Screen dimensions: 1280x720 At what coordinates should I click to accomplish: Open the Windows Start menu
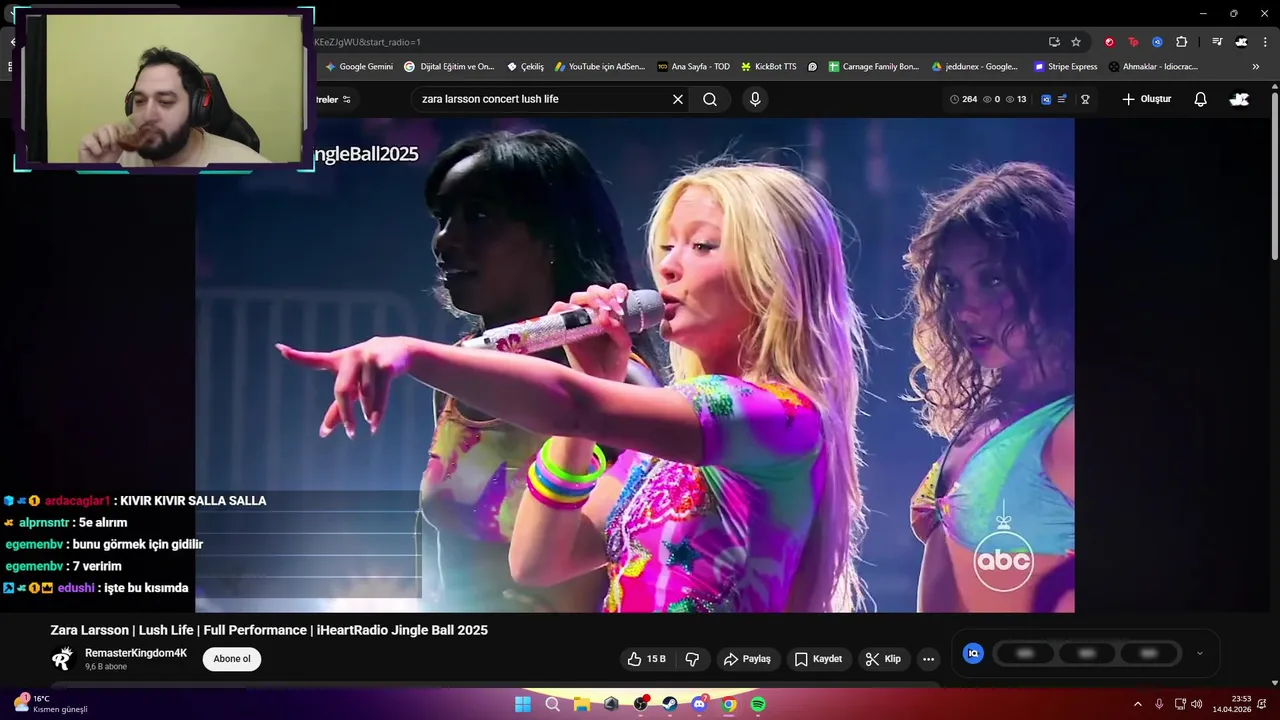click(x=523, y=704)
